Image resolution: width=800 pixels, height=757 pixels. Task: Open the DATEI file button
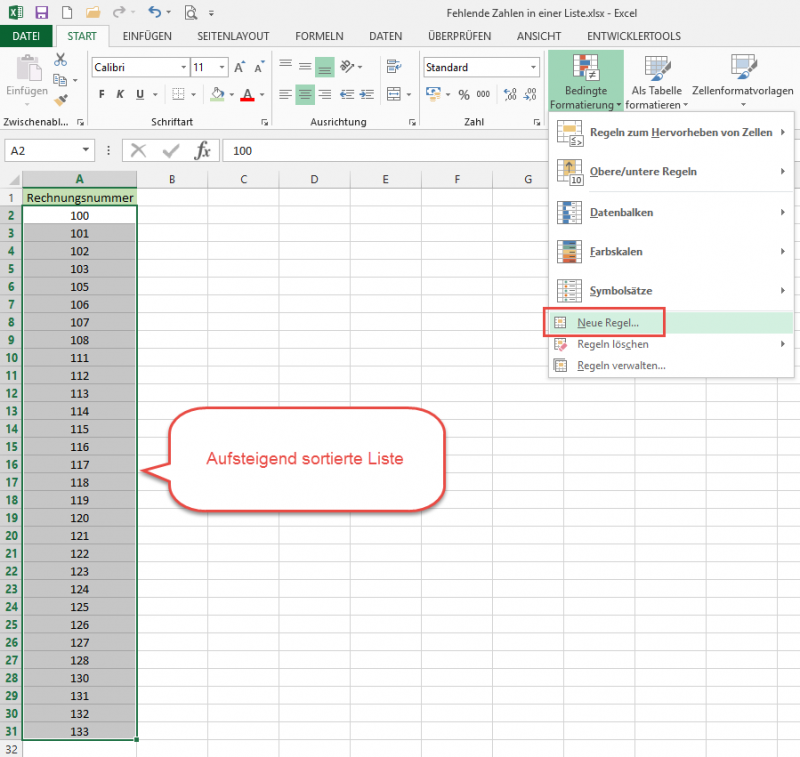click(26, 36)
